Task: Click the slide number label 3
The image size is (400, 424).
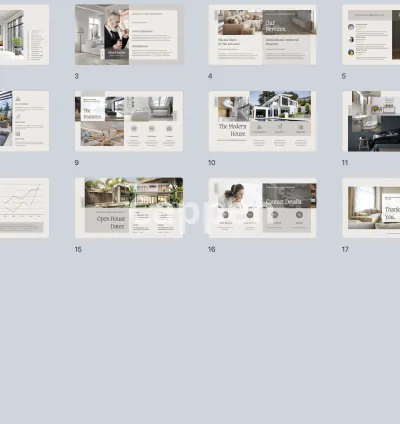Action: (x=77, y=76)
